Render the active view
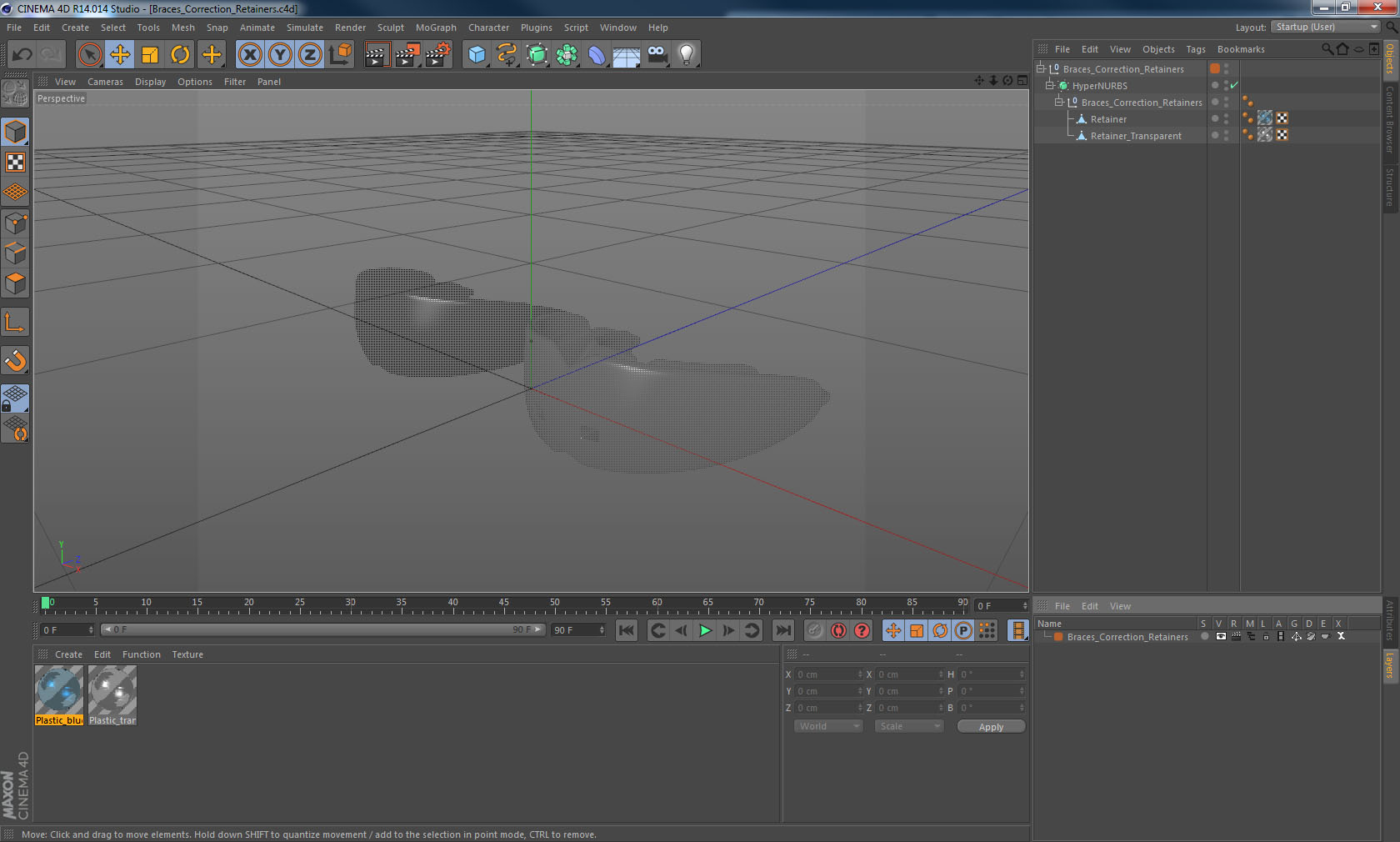Screen dimensions: 1400x842 [377, 55]
